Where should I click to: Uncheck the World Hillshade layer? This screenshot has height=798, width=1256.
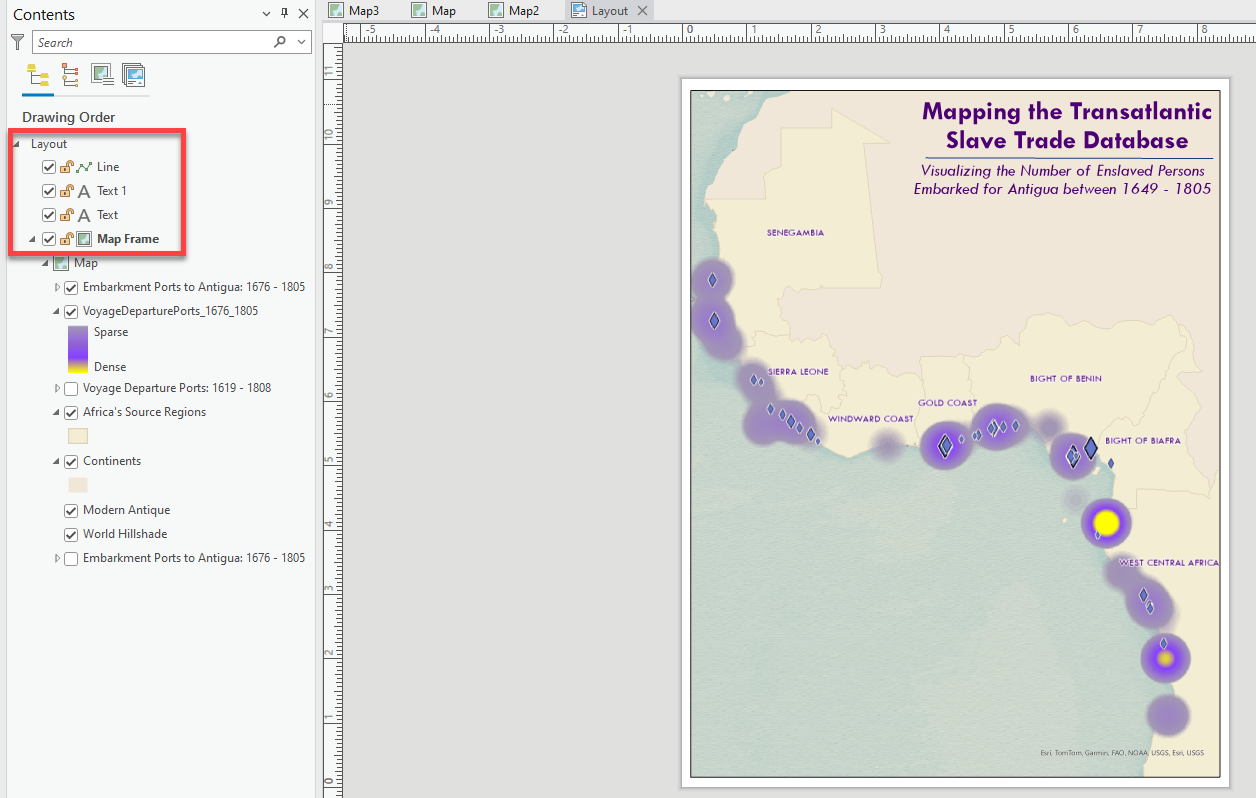coord(71,534)
